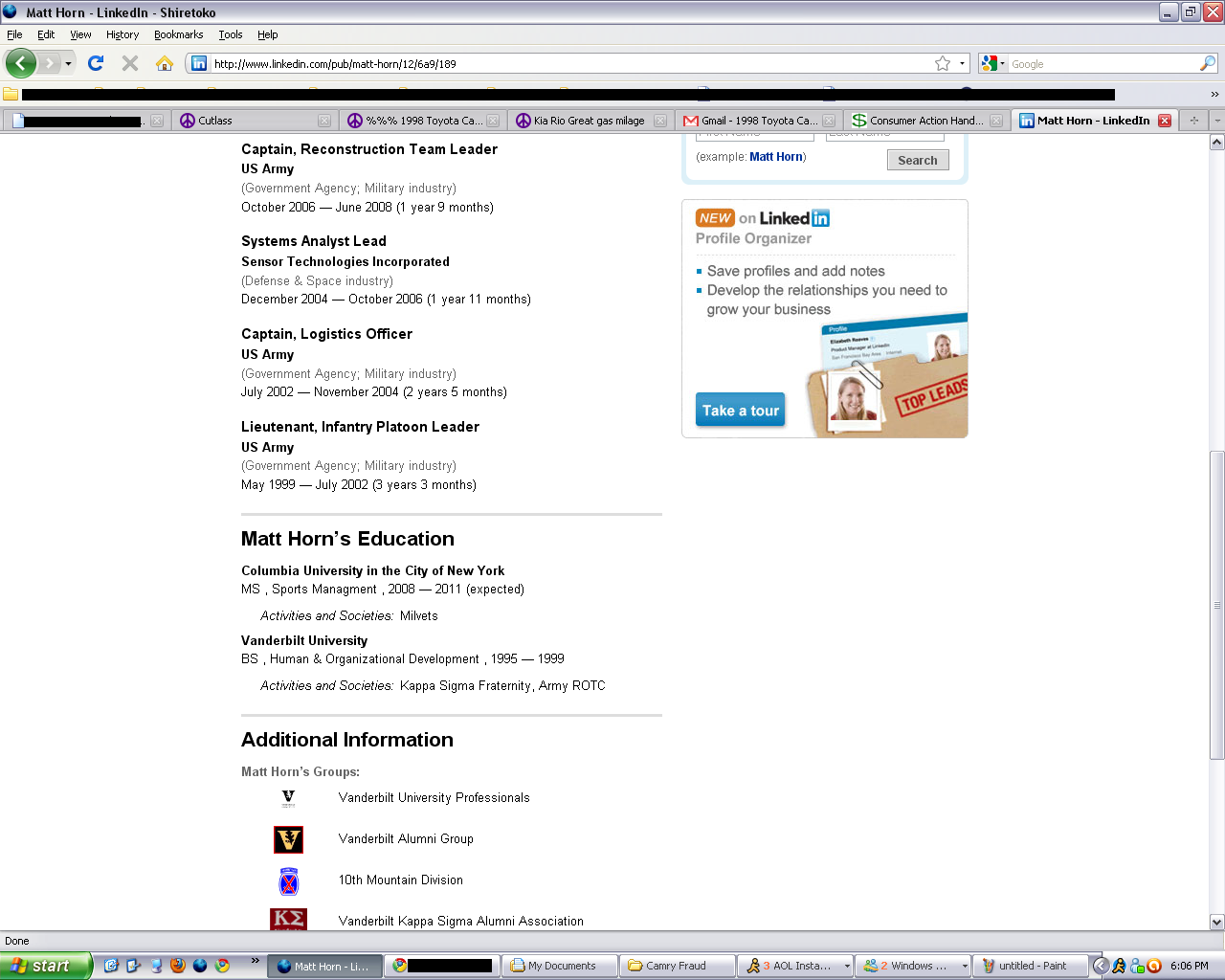Close the Cutlass tab

click(324, 121)
